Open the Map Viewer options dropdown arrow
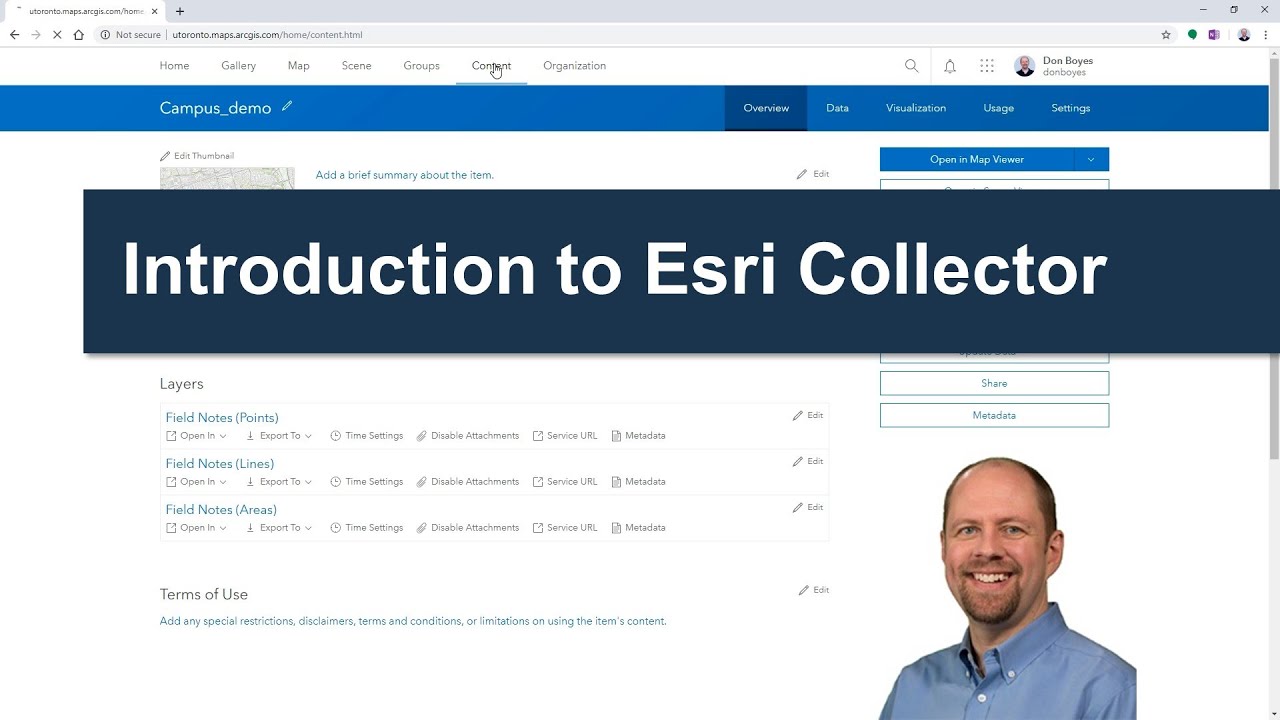 [x=1091, y=159]
